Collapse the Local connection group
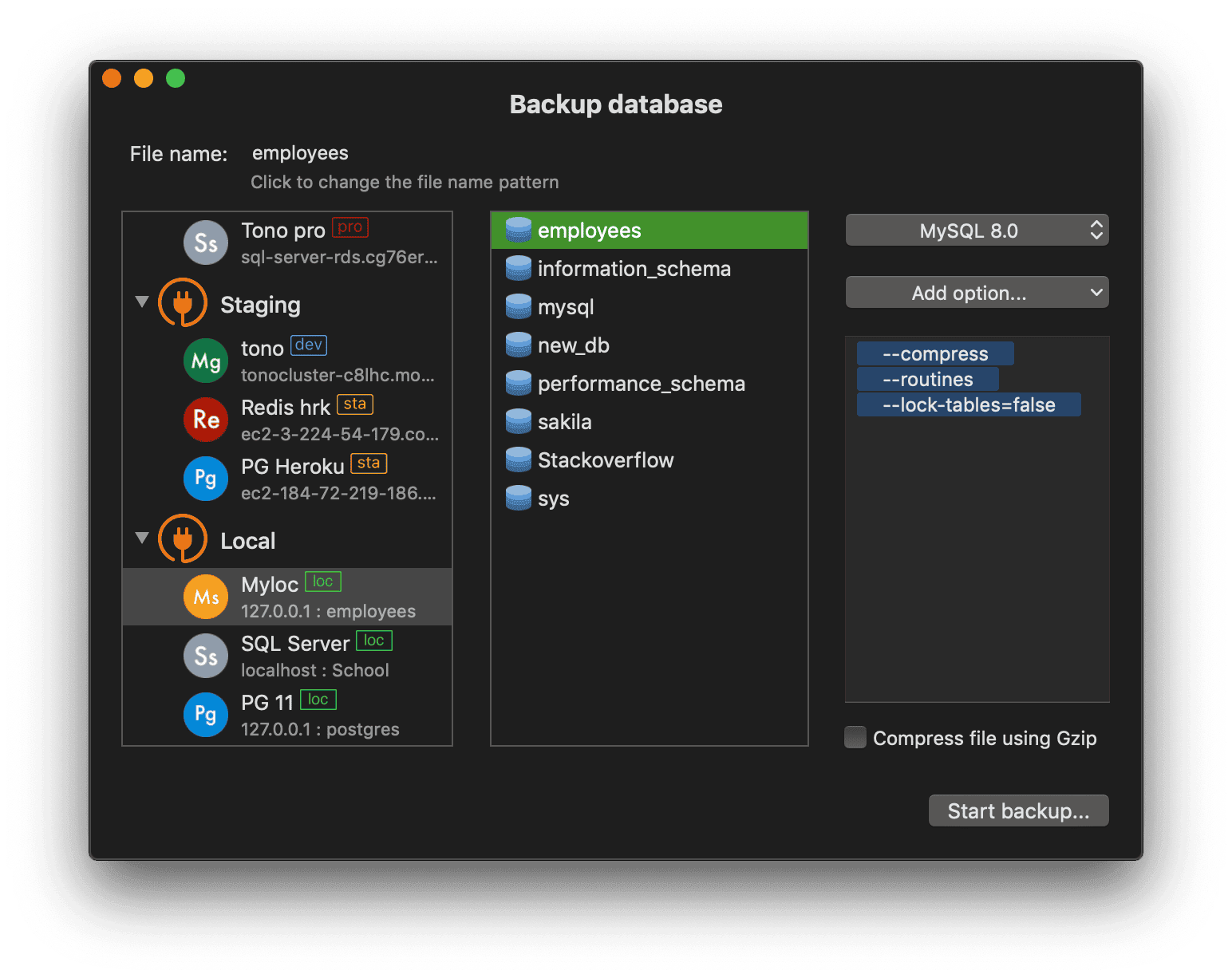The image size is (1232, 978). tap(142, 538)
